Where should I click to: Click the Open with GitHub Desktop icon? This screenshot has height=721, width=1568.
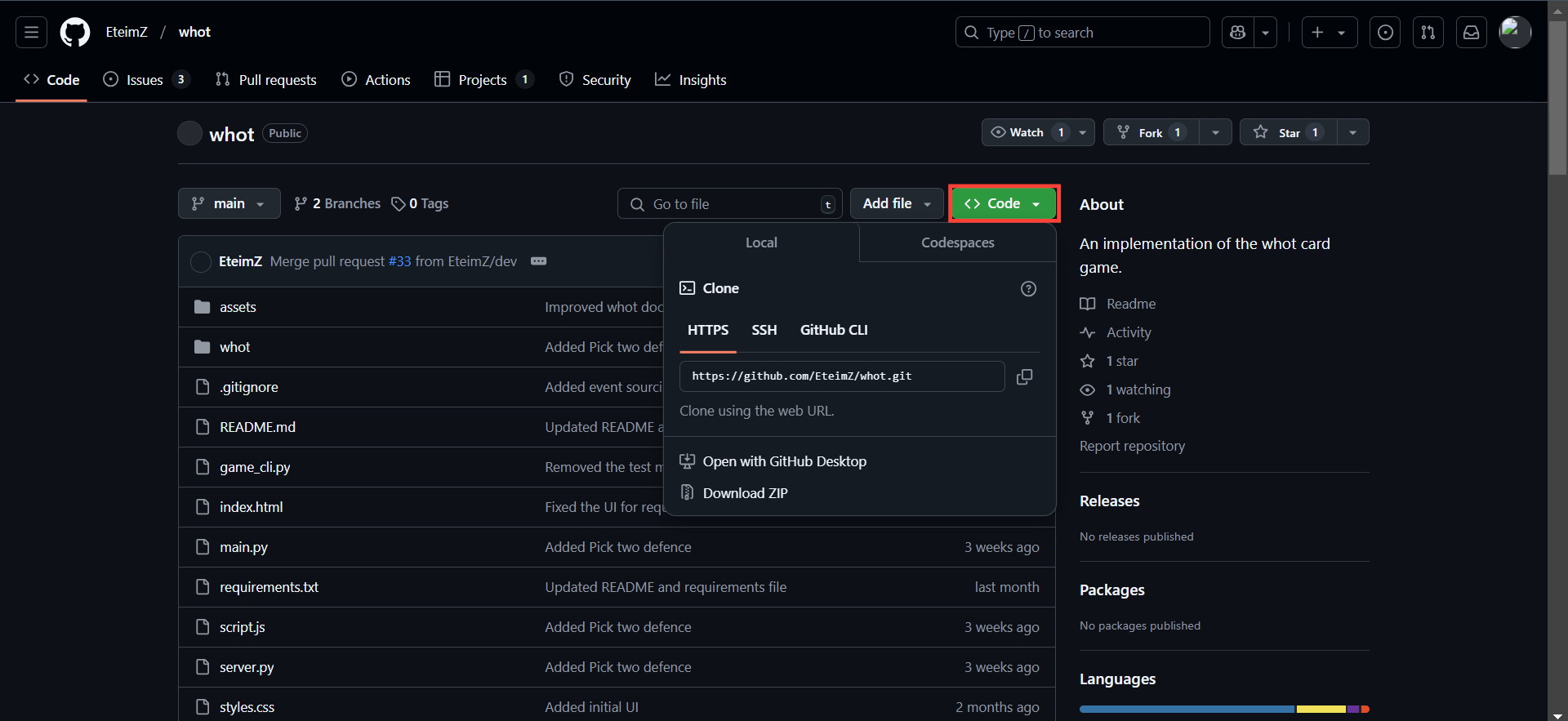click(688, 461)
